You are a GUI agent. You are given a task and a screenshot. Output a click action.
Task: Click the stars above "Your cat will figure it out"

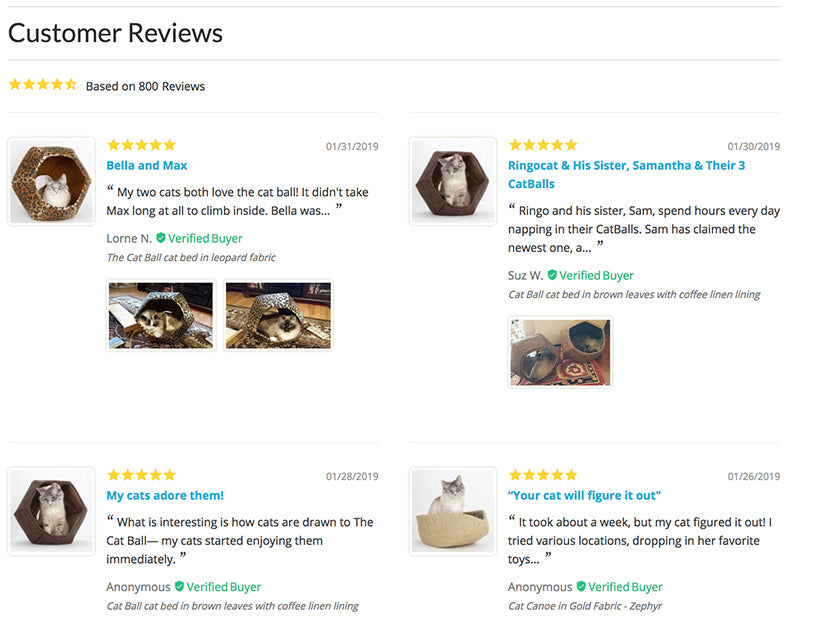[542, 475]
